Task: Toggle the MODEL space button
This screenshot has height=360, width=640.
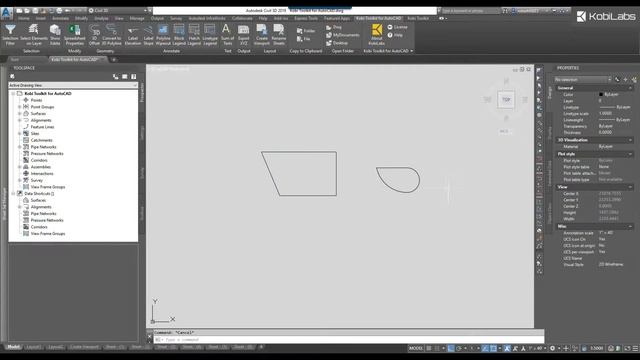Action: tap(416, 348)
